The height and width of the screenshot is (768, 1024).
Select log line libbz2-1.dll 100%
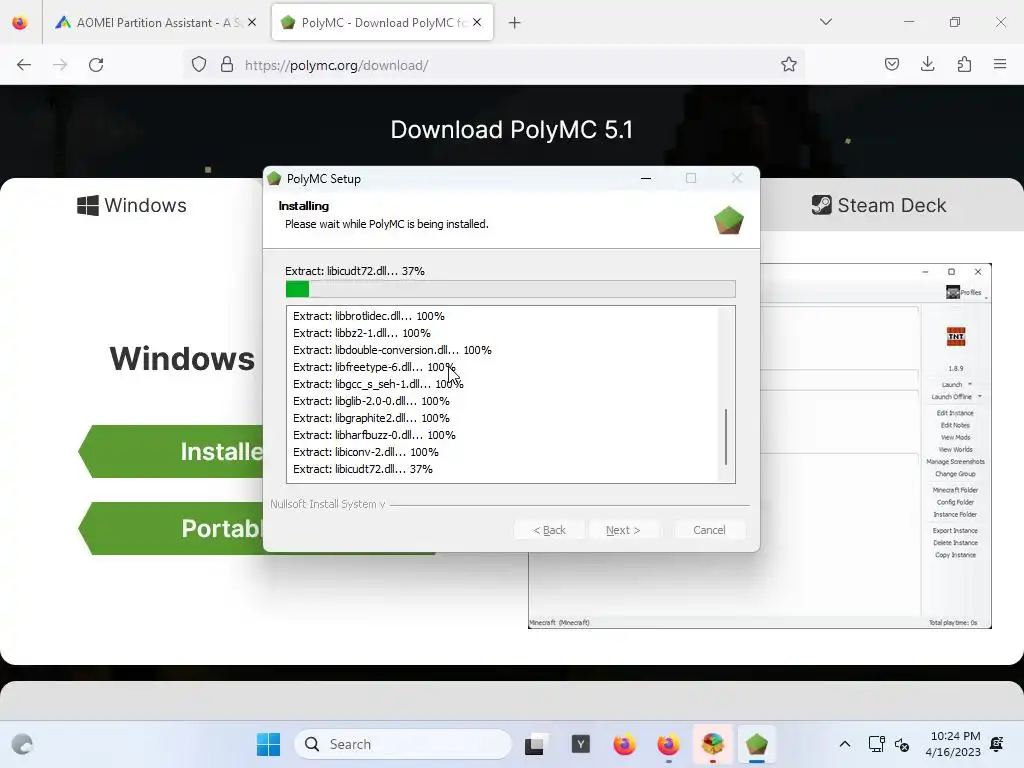point(362,333)
